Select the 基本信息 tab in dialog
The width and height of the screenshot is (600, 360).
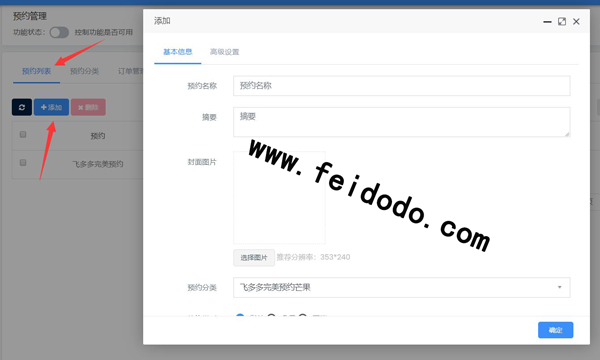coord(178,52)
